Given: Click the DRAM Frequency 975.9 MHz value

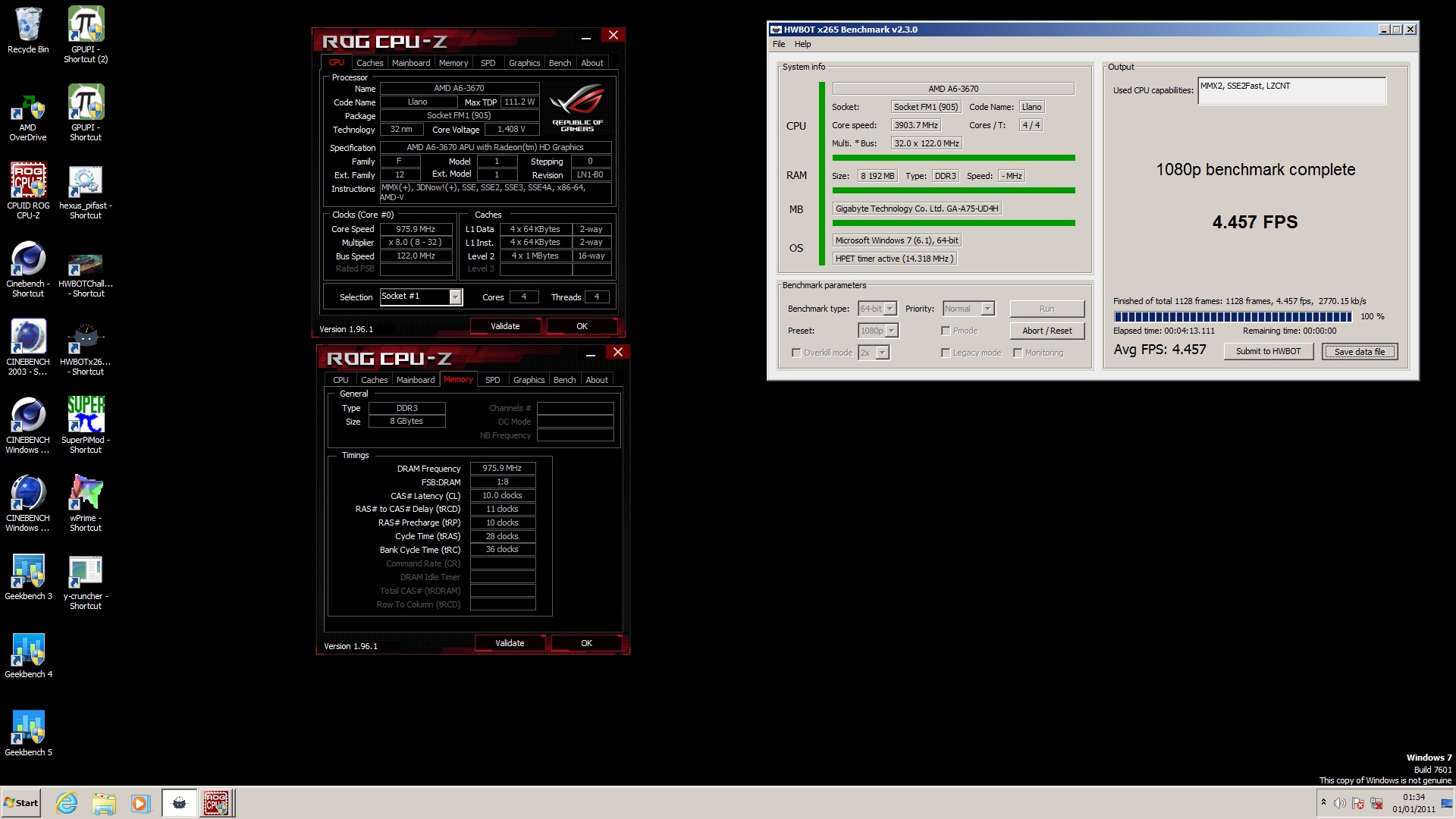Looking at the screenshot, I should click(502, 469).
